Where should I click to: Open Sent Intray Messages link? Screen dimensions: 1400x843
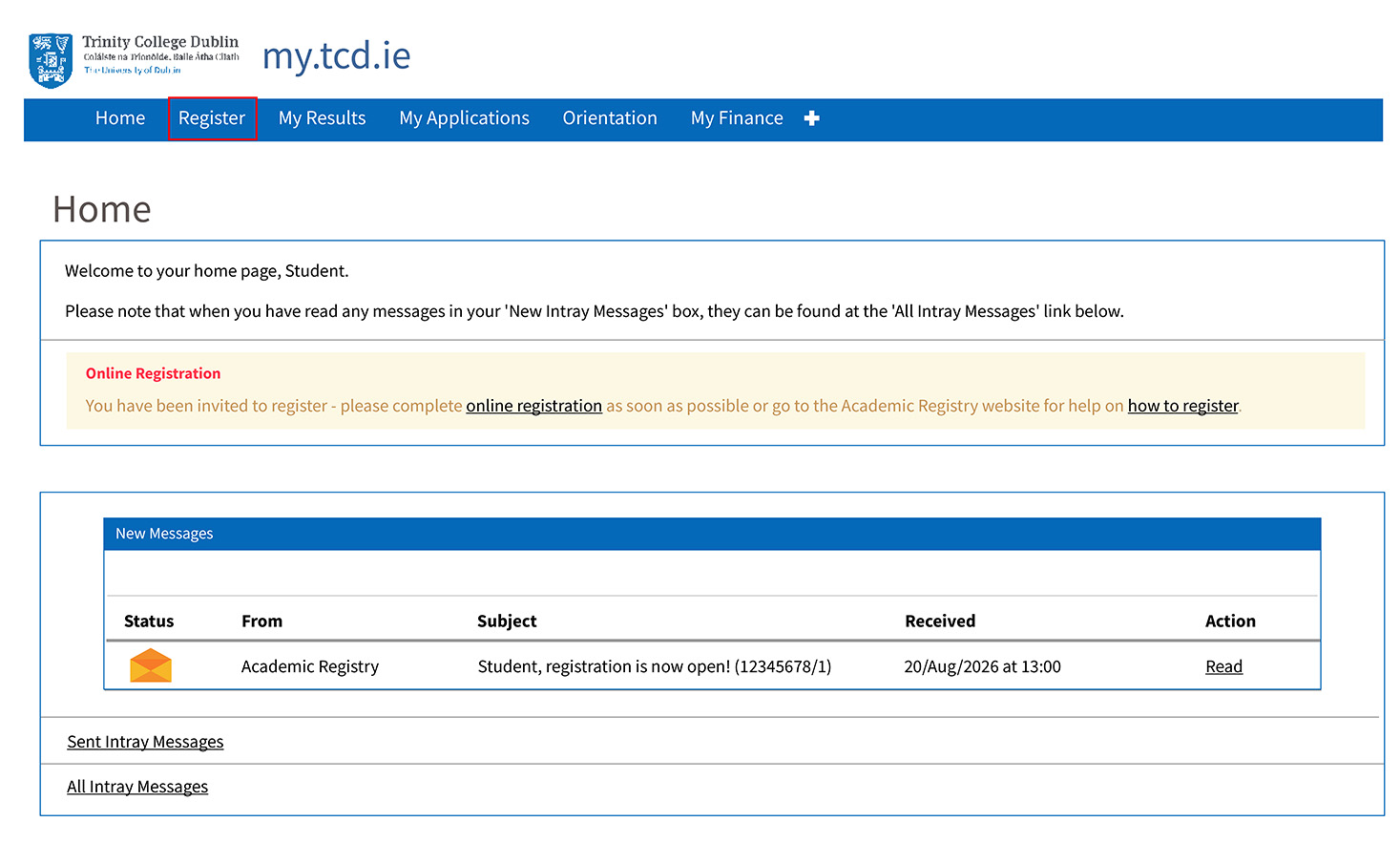pyautogui.click(x=145, y=742)
